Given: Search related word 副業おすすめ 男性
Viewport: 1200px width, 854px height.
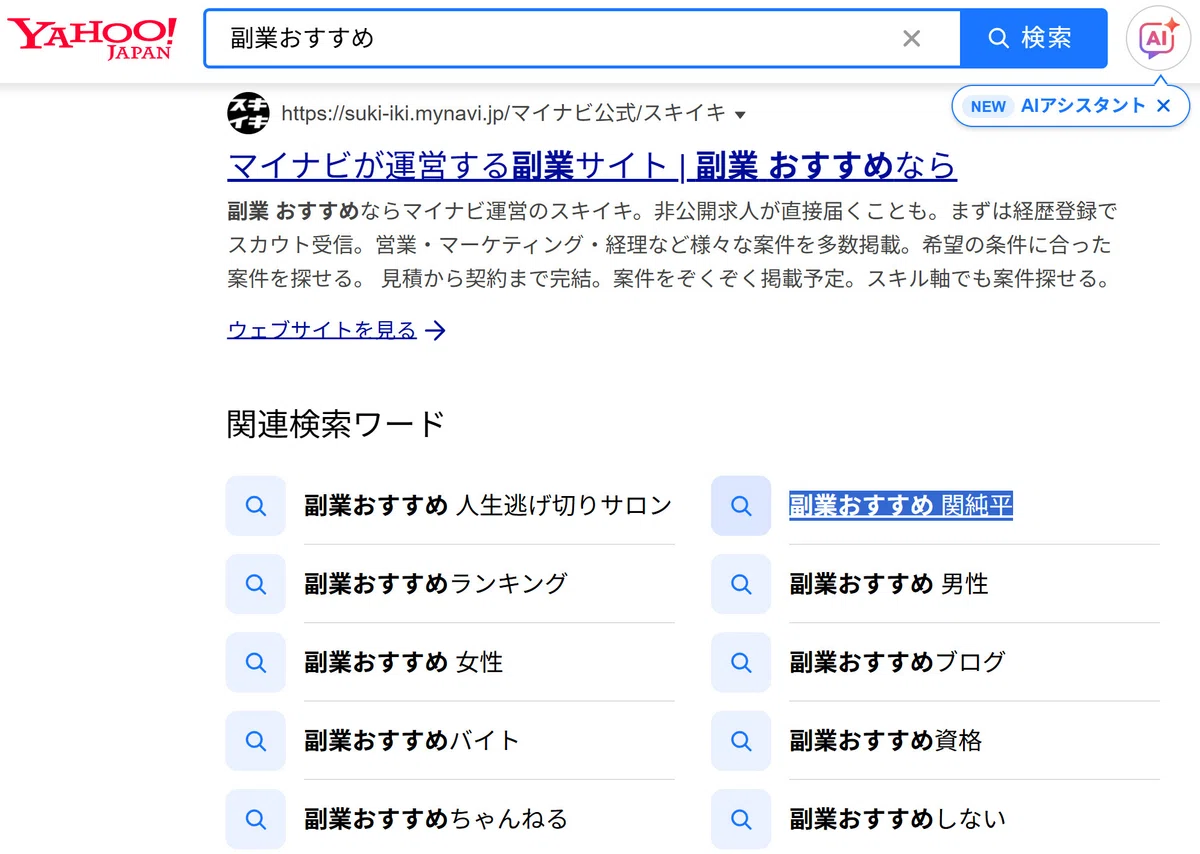Looking at the screenshot, I should point(889,584).
